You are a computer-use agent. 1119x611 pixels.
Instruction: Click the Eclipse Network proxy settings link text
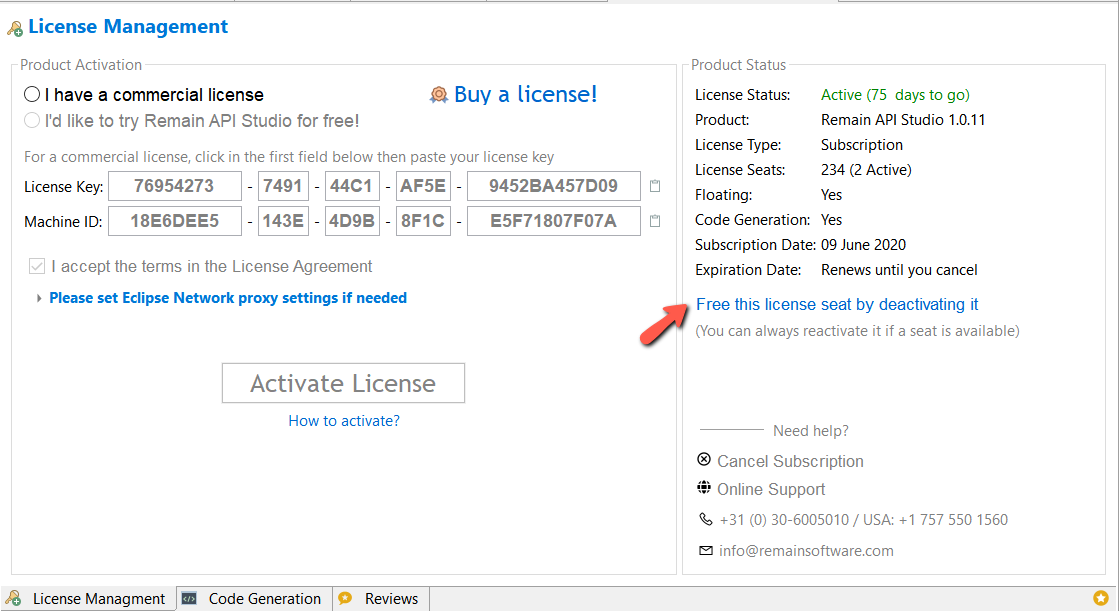coord(228,298)
